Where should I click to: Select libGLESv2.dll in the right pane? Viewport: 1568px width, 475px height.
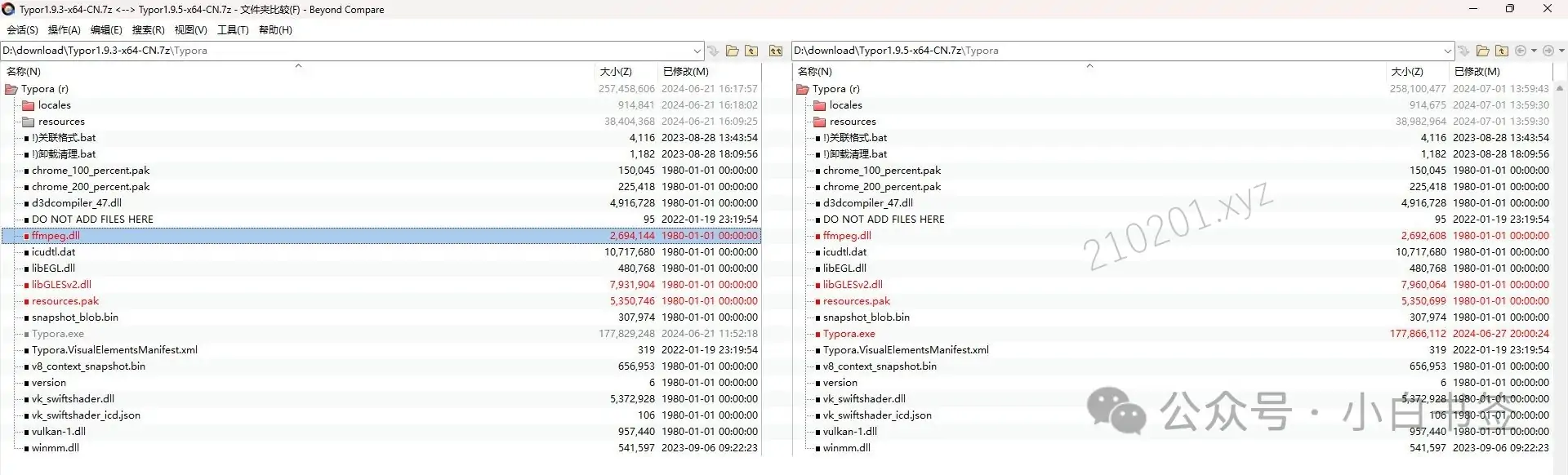tap(853, 285)
